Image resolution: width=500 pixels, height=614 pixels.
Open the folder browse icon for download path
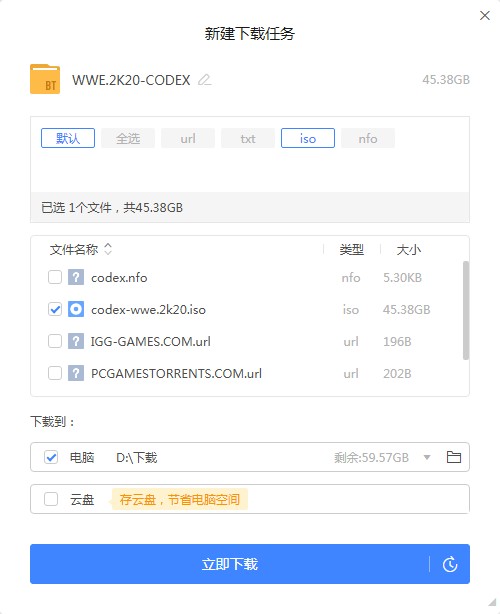tap(454, 457)
